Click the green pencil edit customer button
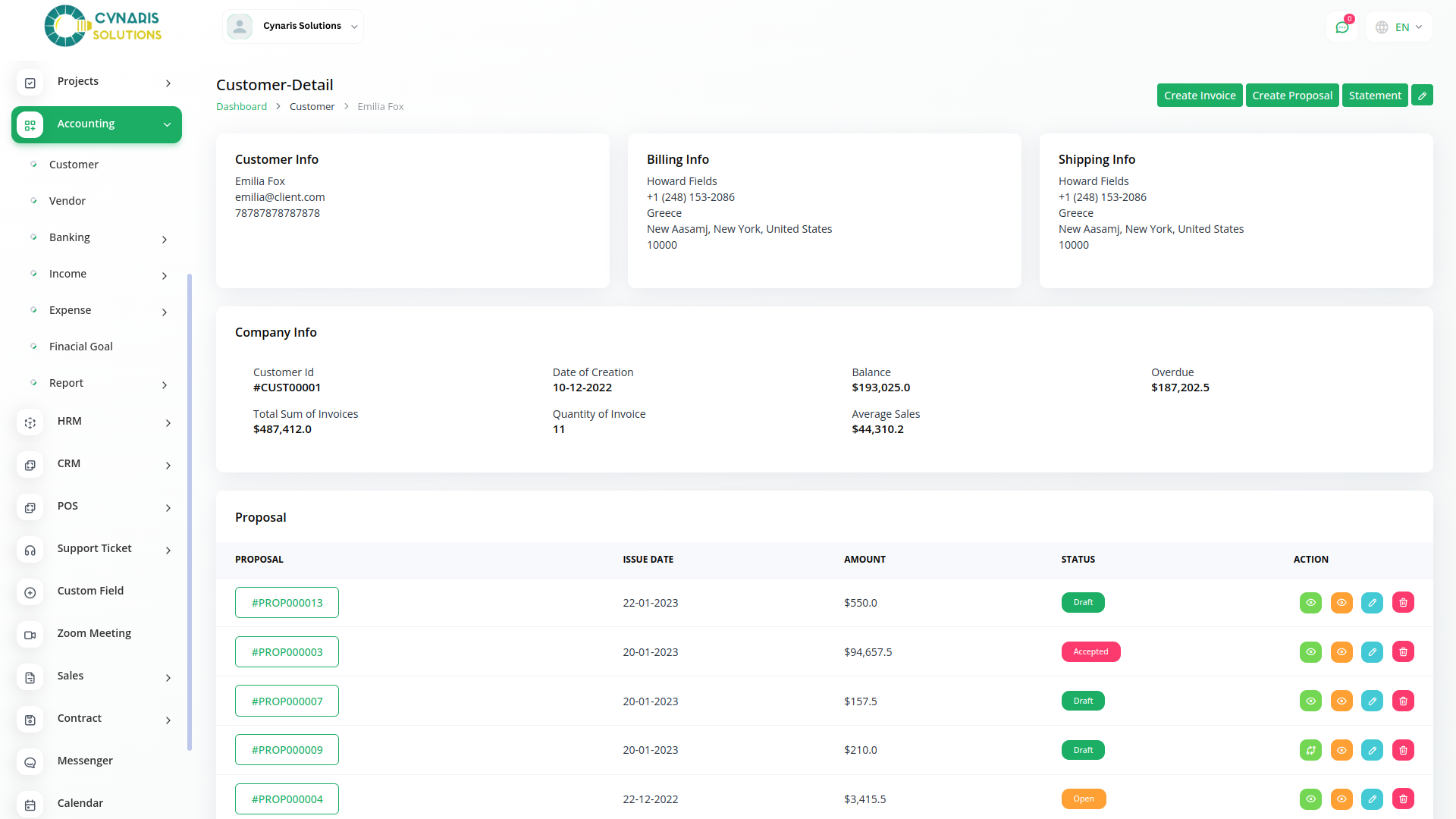Viewport: 1456px width, 819px height. coord(1422,96)
